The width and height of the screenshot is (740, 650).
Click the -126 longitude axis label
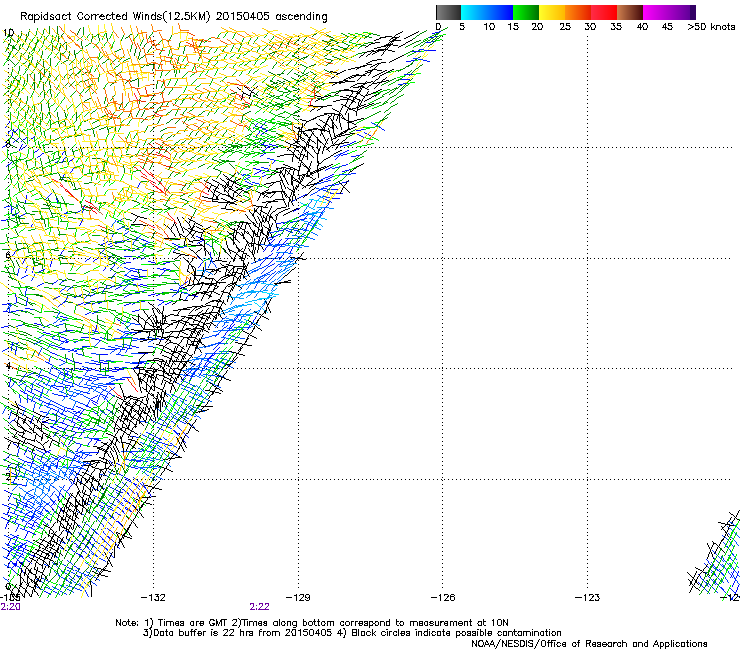[x=443, y=598]
